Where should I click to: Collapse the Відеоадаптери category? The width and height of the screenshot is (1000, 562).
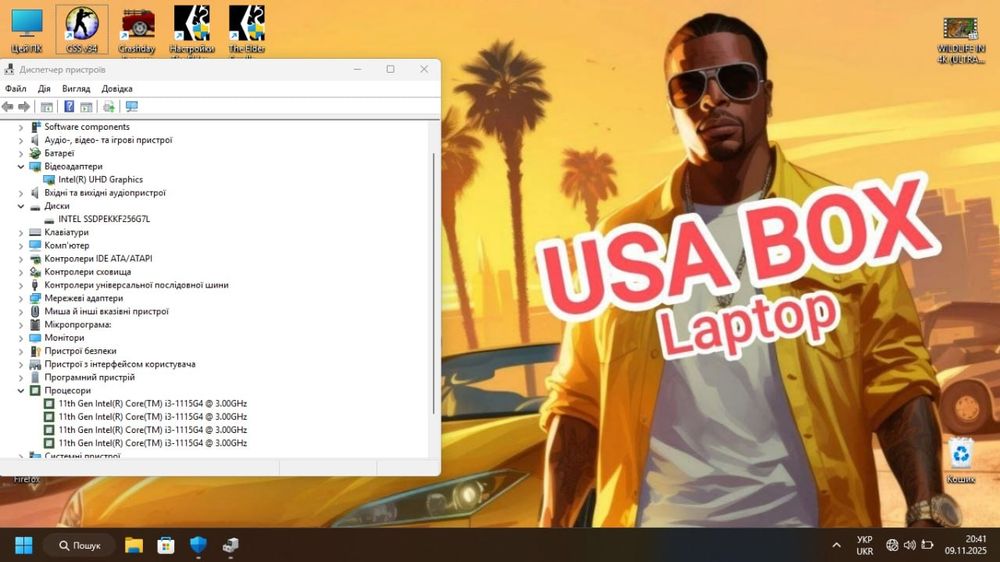pos(21,166)
